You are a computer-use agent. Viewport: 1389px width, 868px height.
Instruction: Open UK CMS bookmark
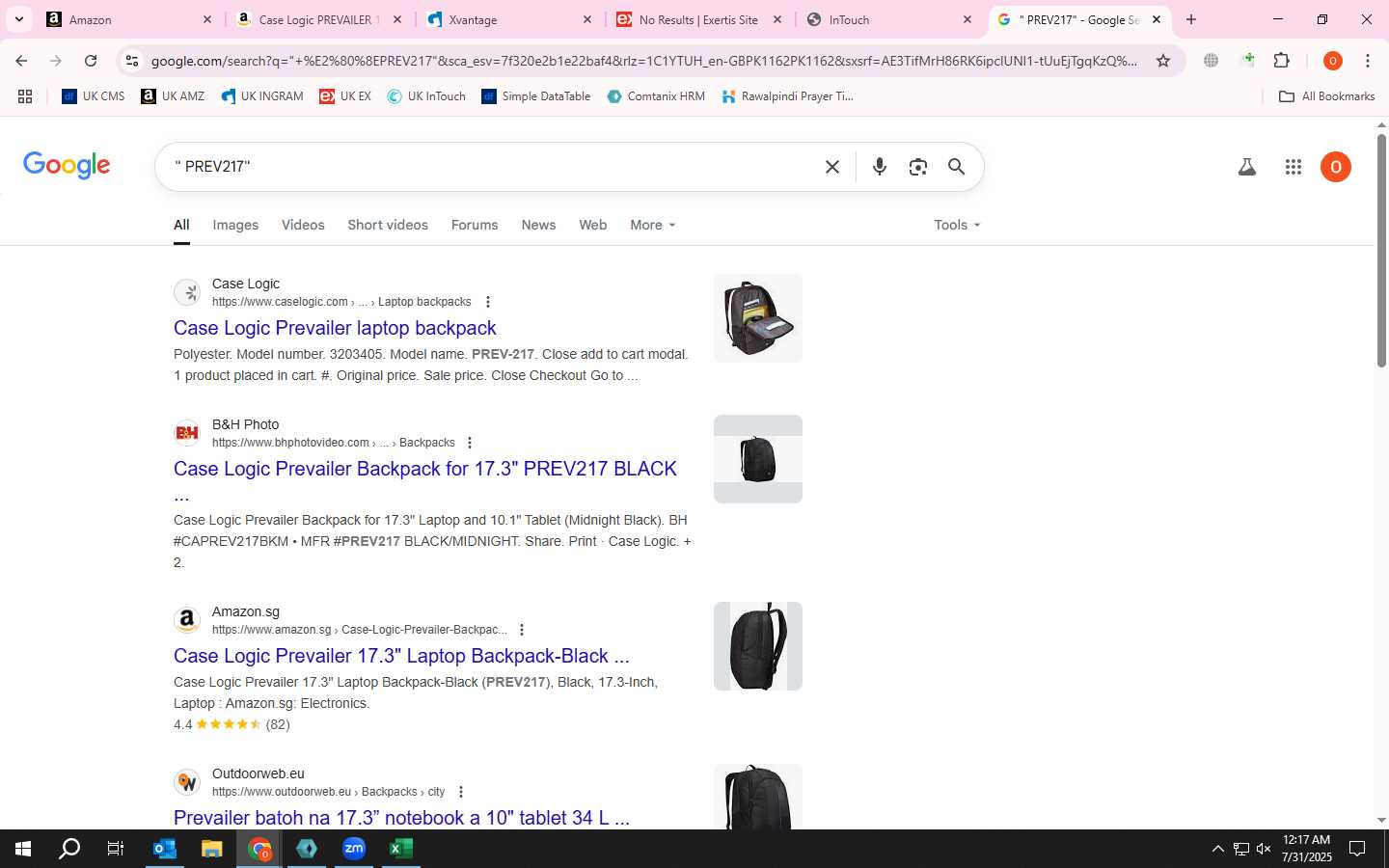(94, 96)
